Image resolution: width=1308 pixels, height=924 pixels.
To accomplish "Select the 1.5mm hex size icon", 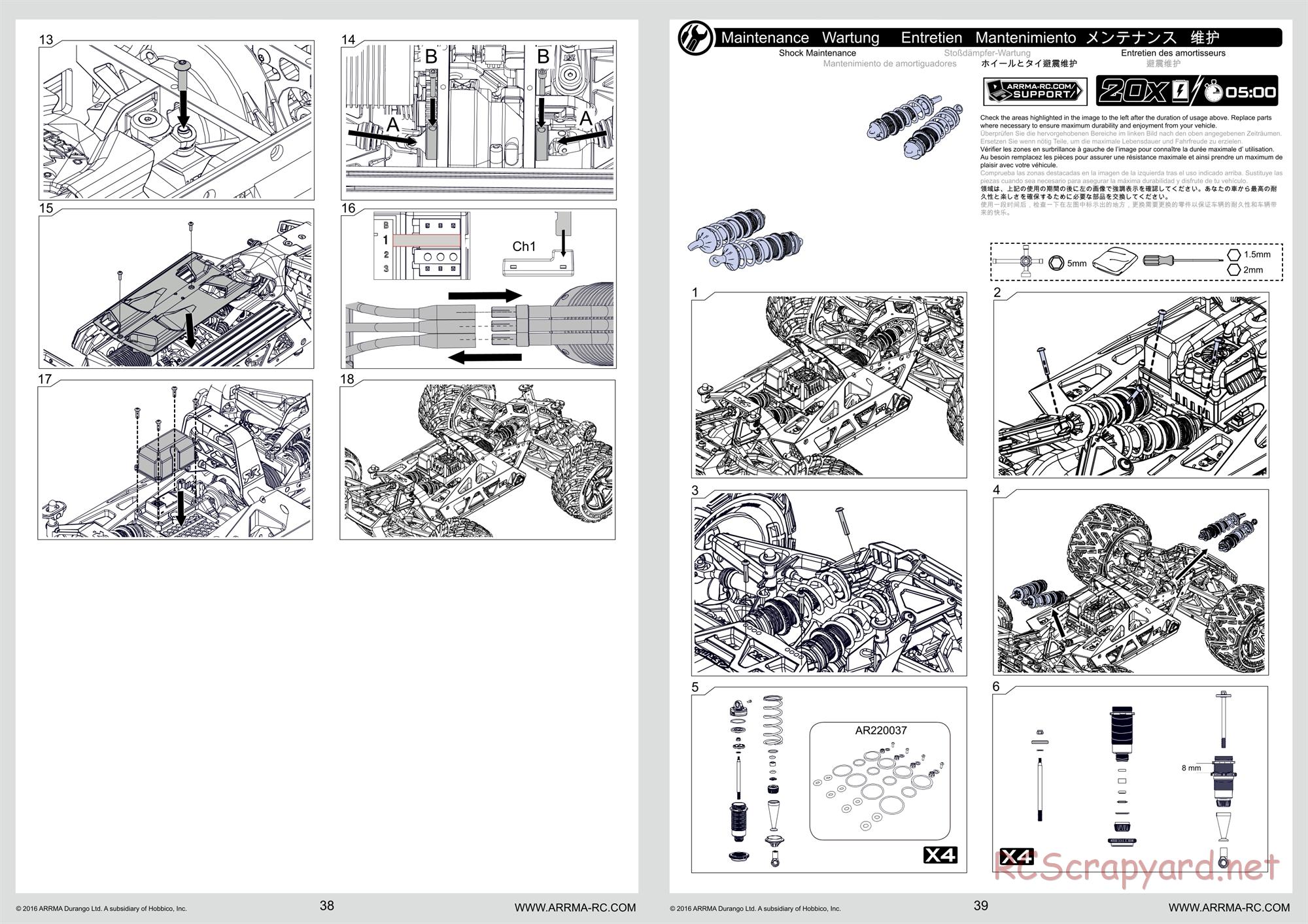I will (x=1234, y=254).
